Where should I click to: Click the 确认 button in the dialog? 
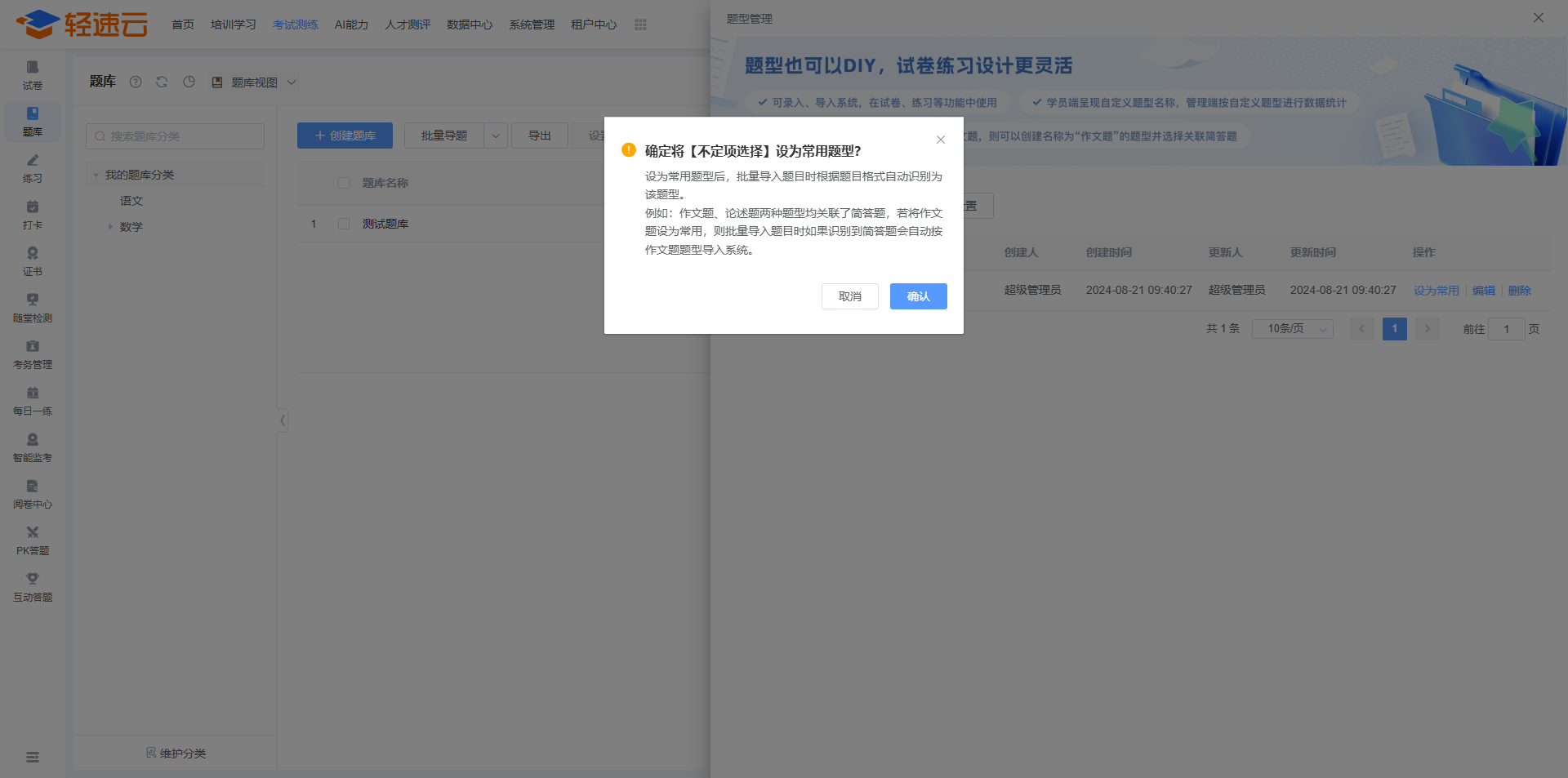[918, 296]
